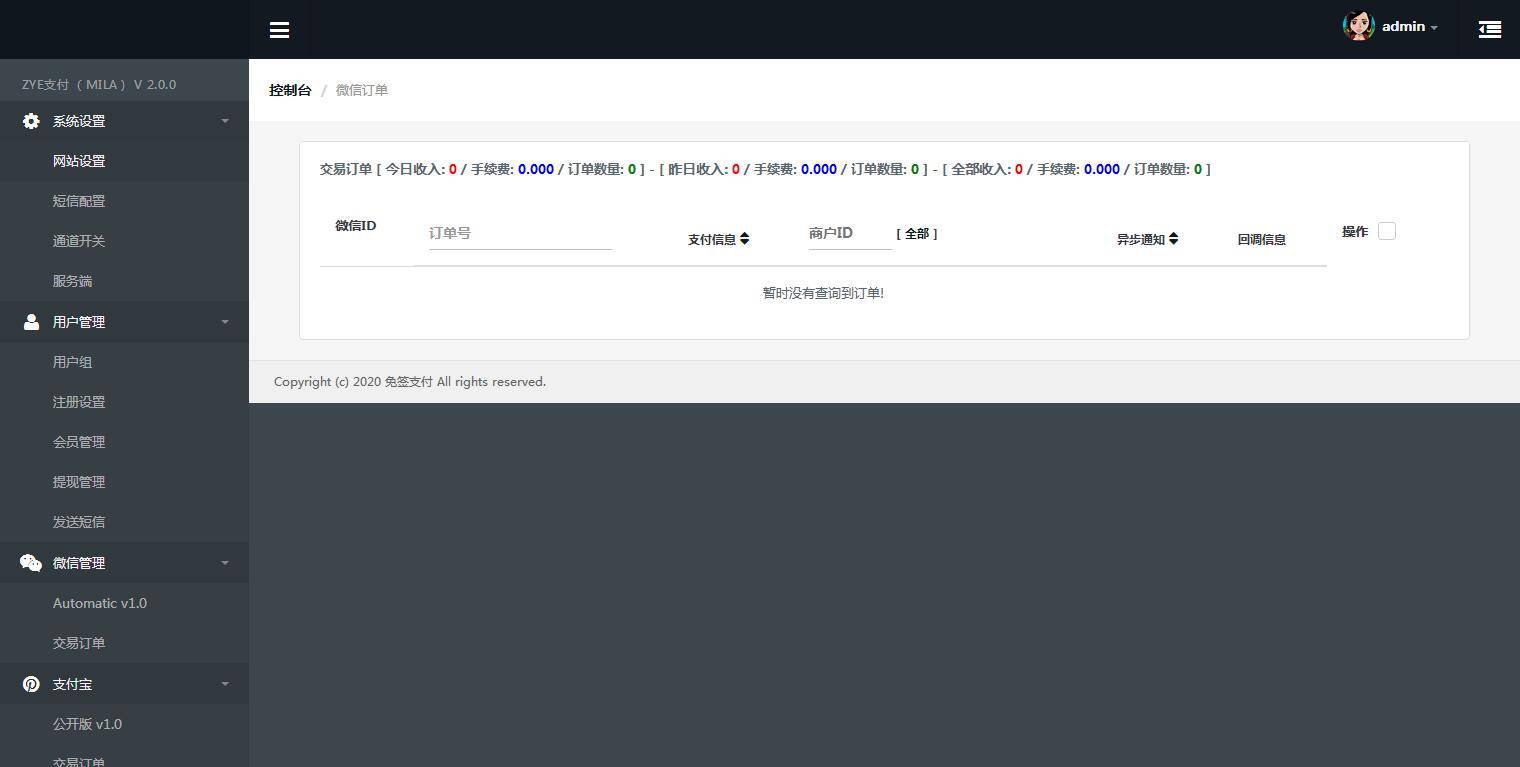Image resolution: width=1520 pixels, height=767 pixels.
Task: Click the [ 全部 ] filter link
Action: [917, 234]
